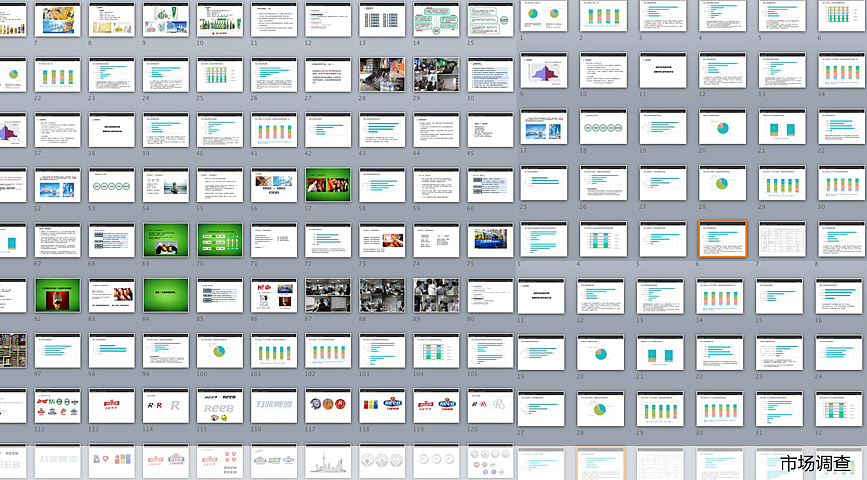Click the Shanghai skyline sketch slide
The height and width of the screenshot is (480, 867).
(x=328, y=462)
